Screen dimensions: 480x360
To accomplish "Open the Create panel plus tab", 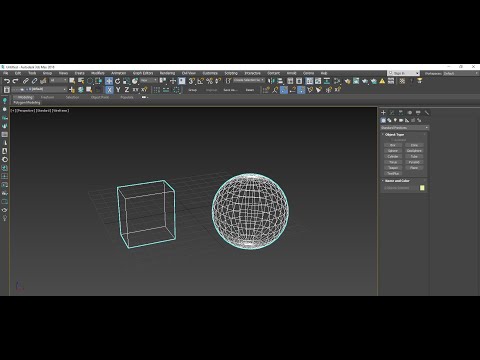I will coord(383,113).
